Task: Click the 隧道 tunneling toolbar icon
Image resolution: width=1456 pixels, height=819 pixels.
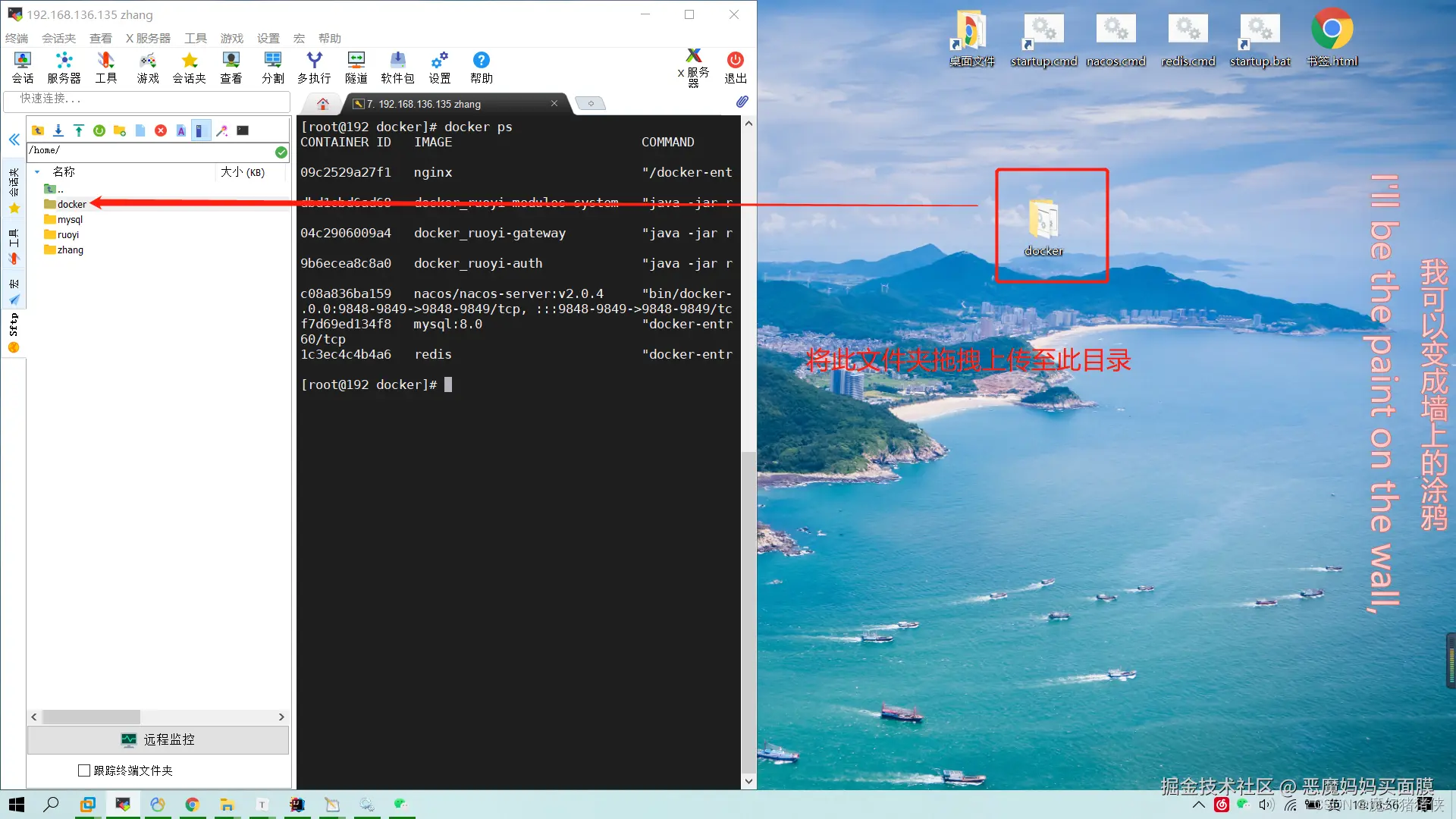Action: [356, 67]
